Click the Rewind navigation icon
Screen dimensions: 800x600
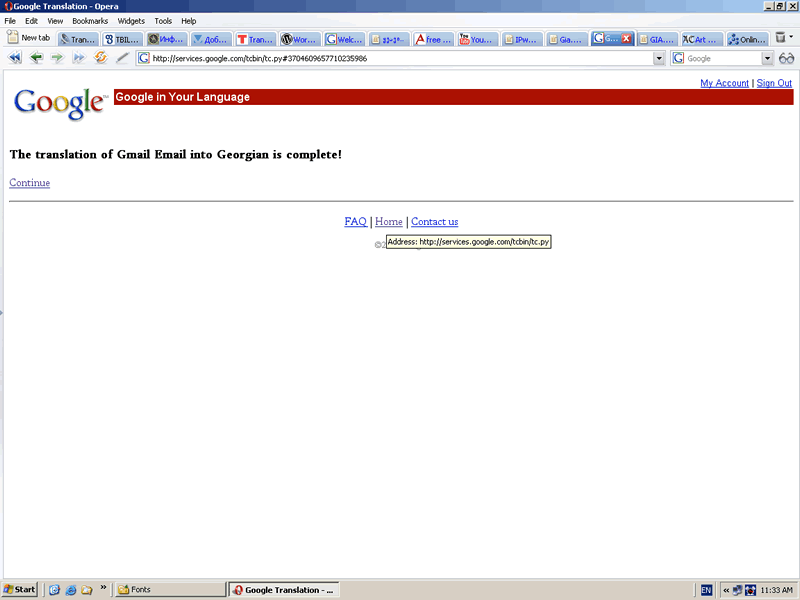(15, 58)
